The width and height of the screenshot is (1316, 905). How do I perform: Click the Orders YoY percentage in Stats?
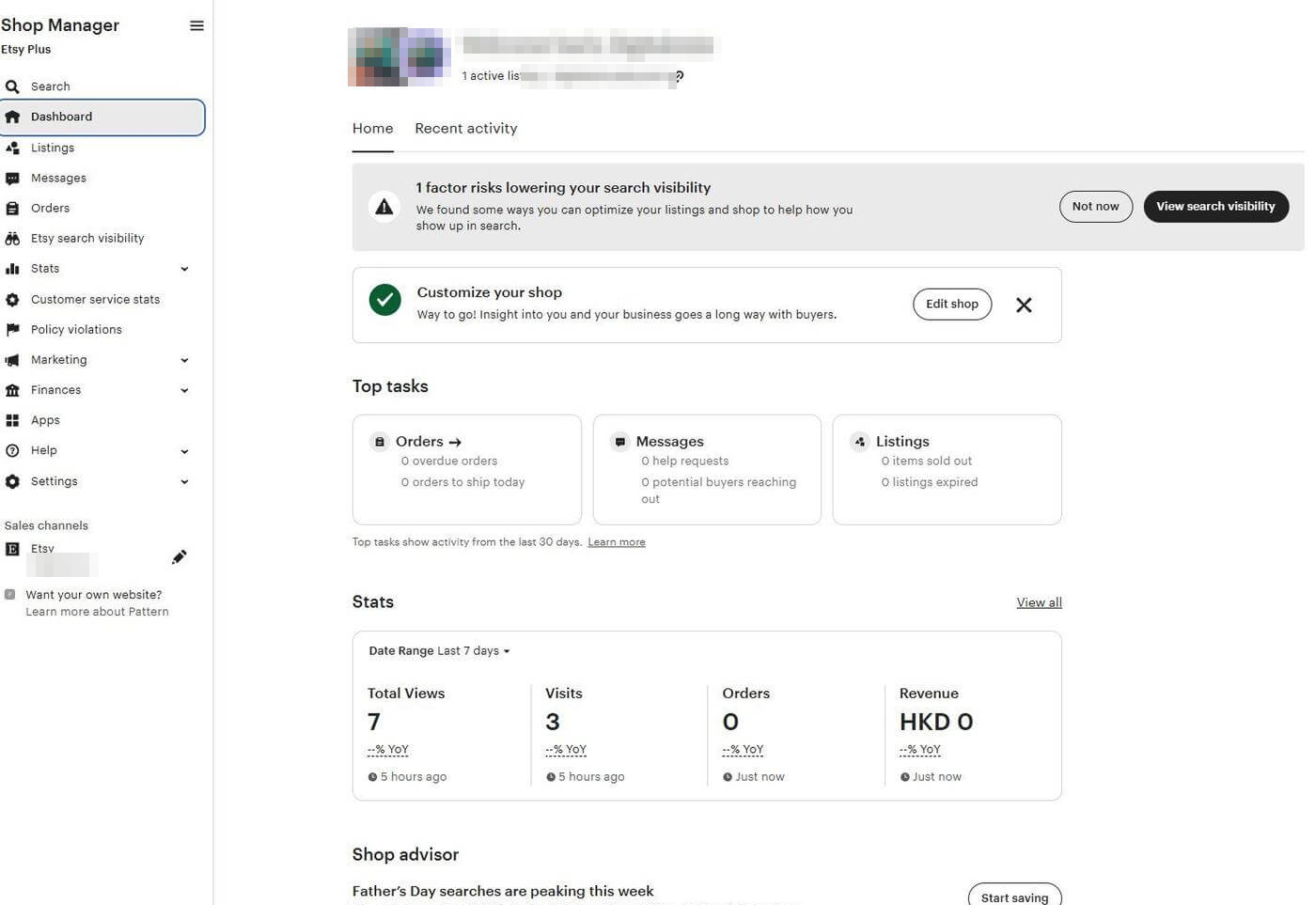(743, 750)
